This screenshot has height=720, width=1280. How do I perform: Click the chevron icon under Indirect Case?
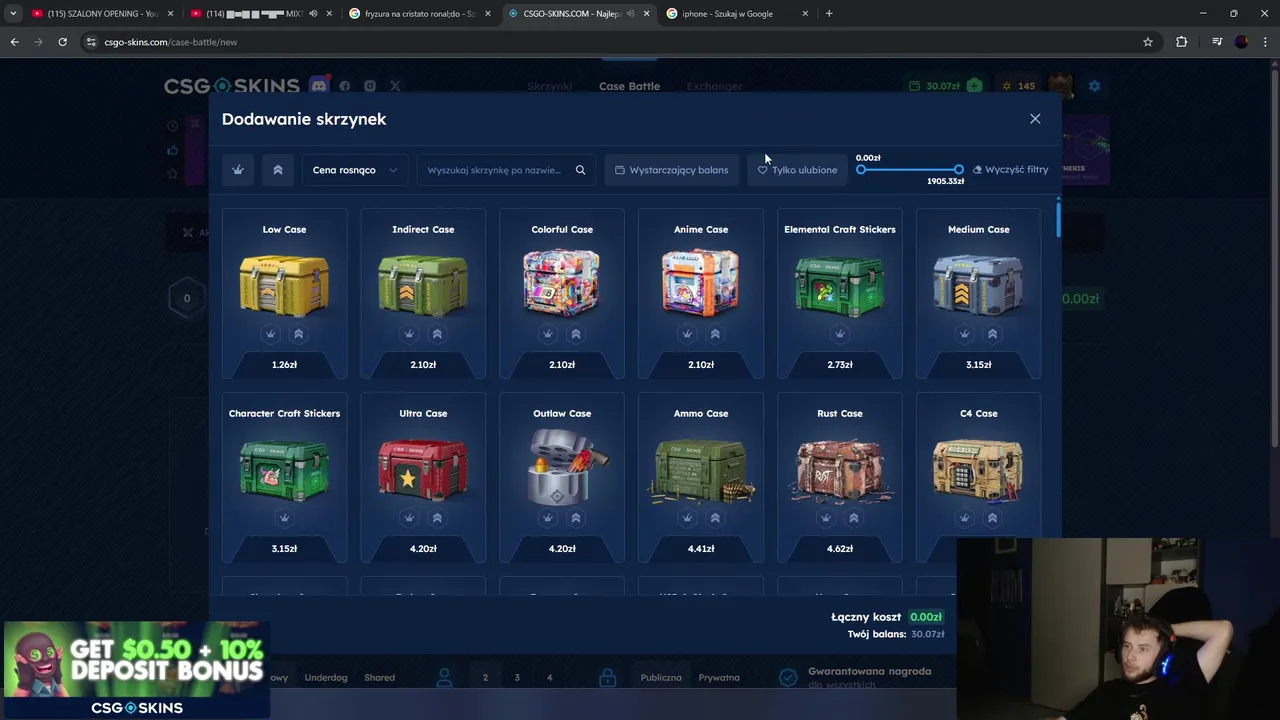437,334
